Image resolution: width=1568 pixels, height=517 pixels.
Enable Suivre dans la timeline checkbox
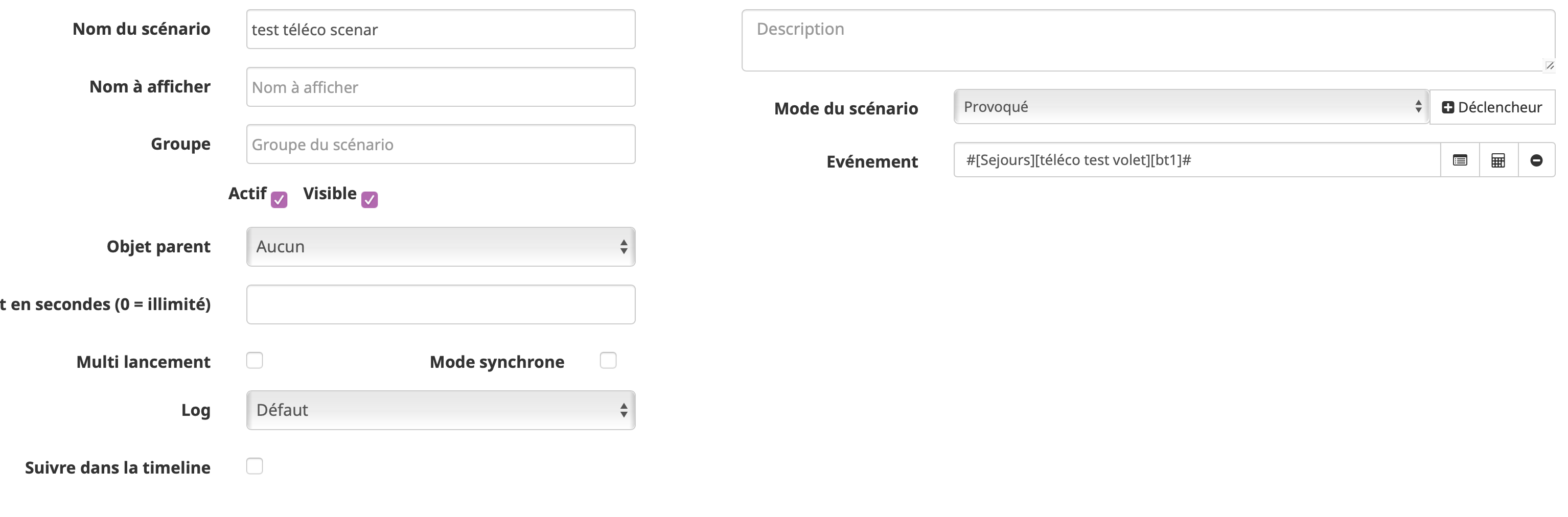click(255, 466)
